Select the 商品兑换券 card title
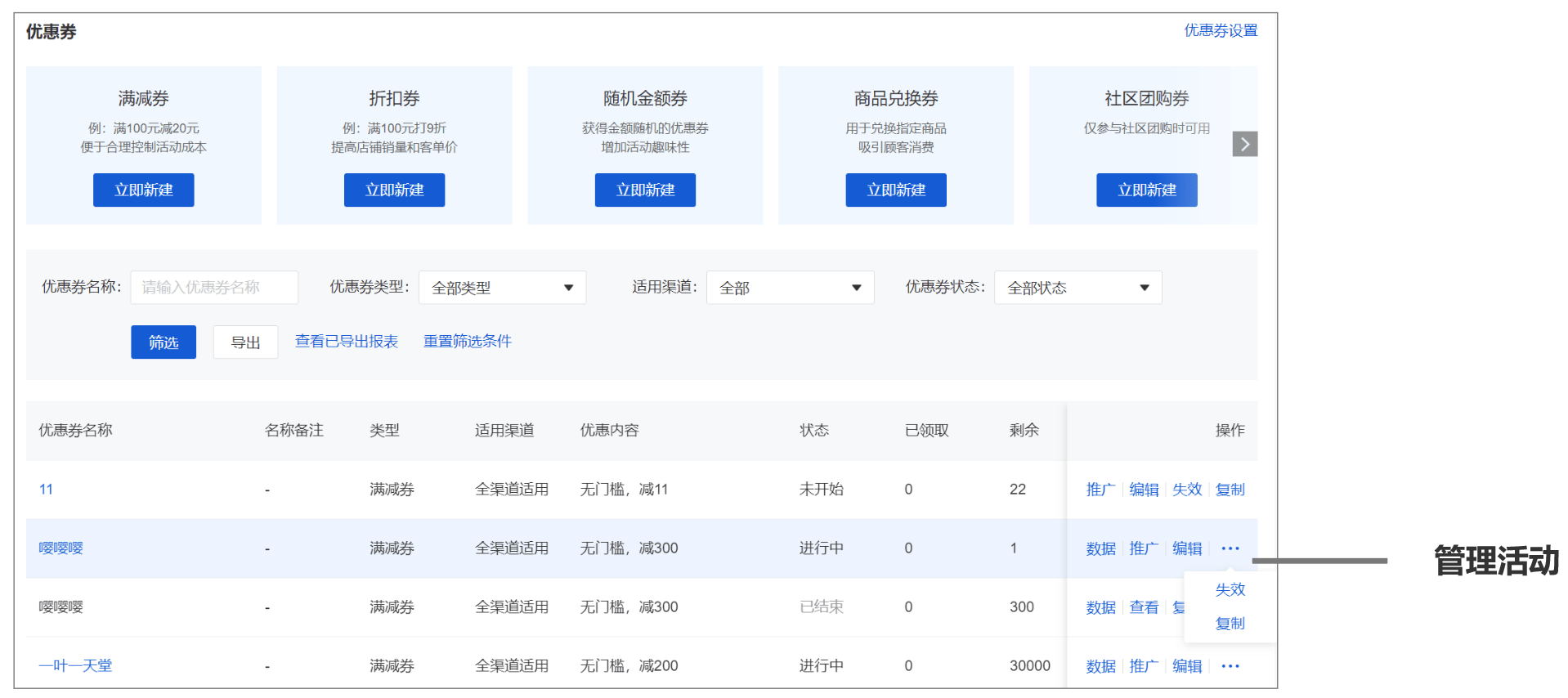The width and height of the screenshot is (1568, 698). pos(896,98)
